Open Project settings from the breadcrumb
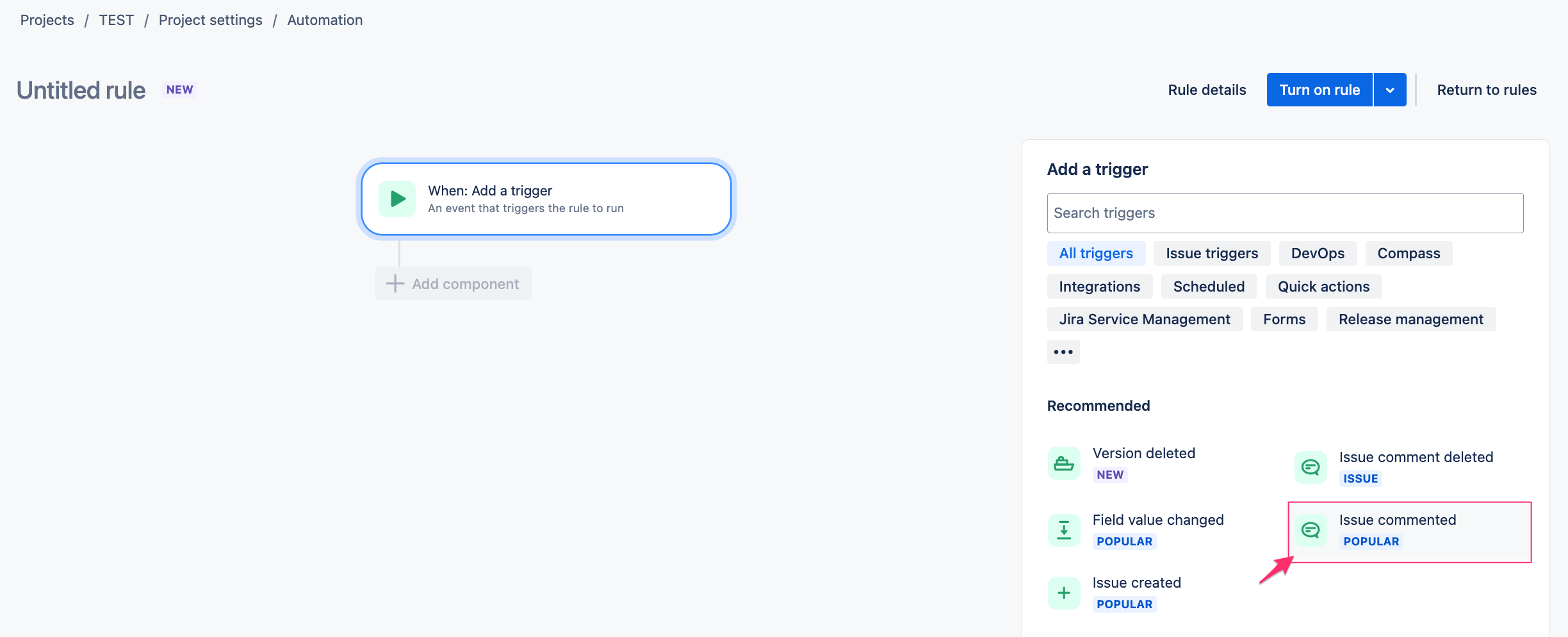The height and width of the screenshot is (637, 1568). click(x=210, y=20)
